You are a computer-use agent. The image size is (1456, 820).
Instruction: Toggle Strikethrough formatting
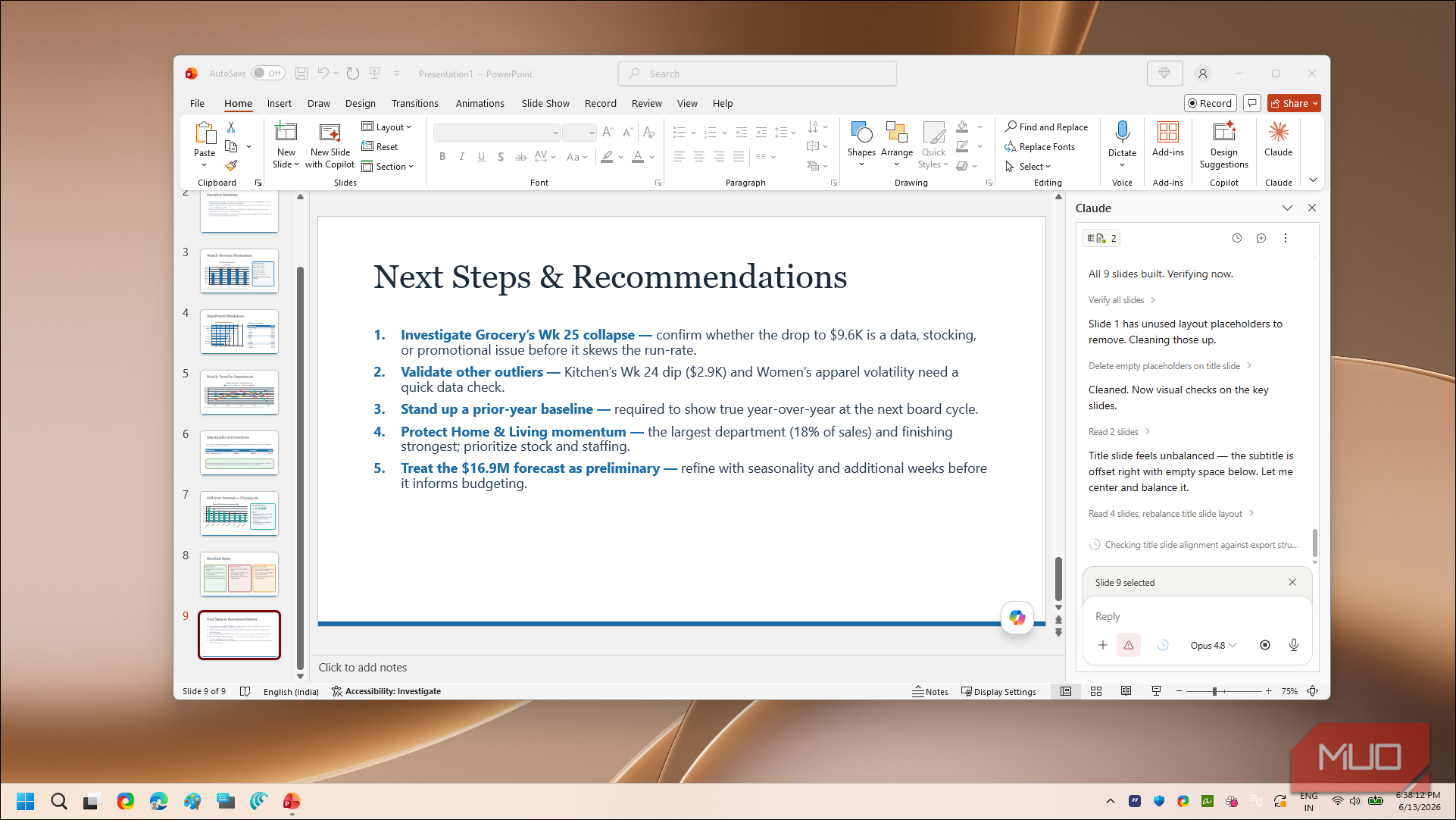(520, 157)
